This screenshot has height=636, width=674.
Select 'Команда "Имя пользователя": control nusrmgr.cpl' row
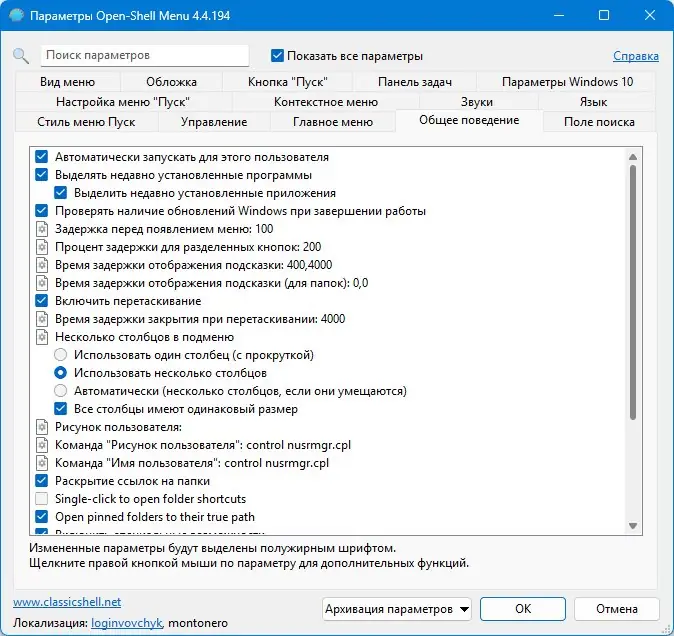192,463
